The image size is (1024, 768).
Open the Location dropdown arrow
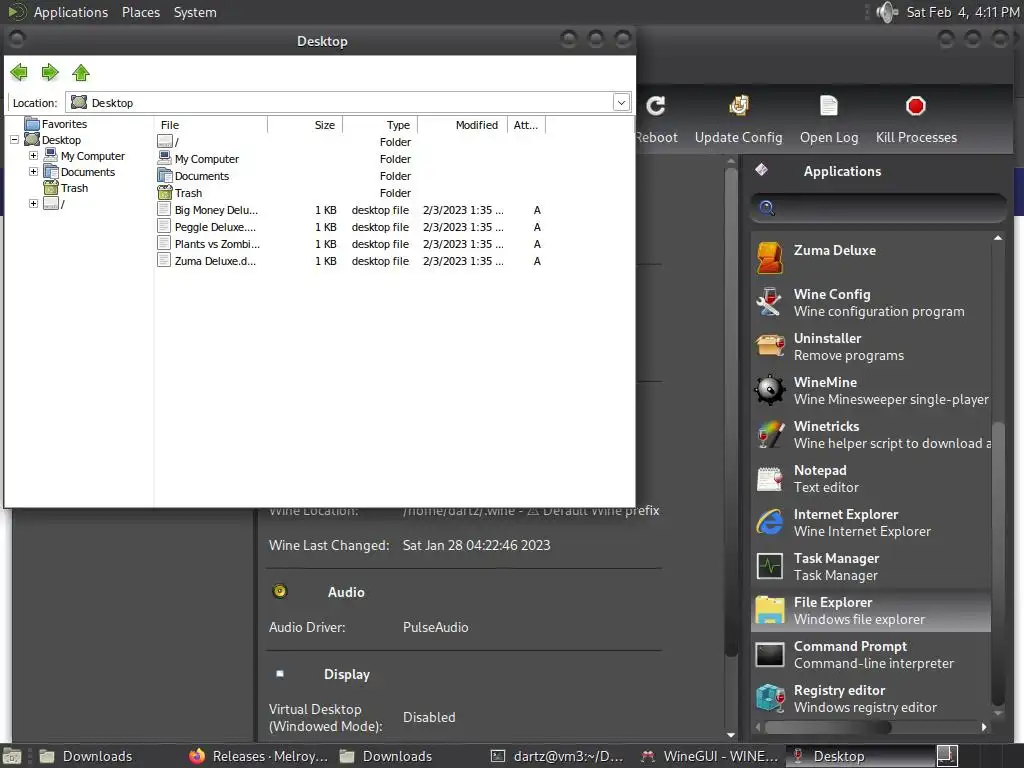621,103
